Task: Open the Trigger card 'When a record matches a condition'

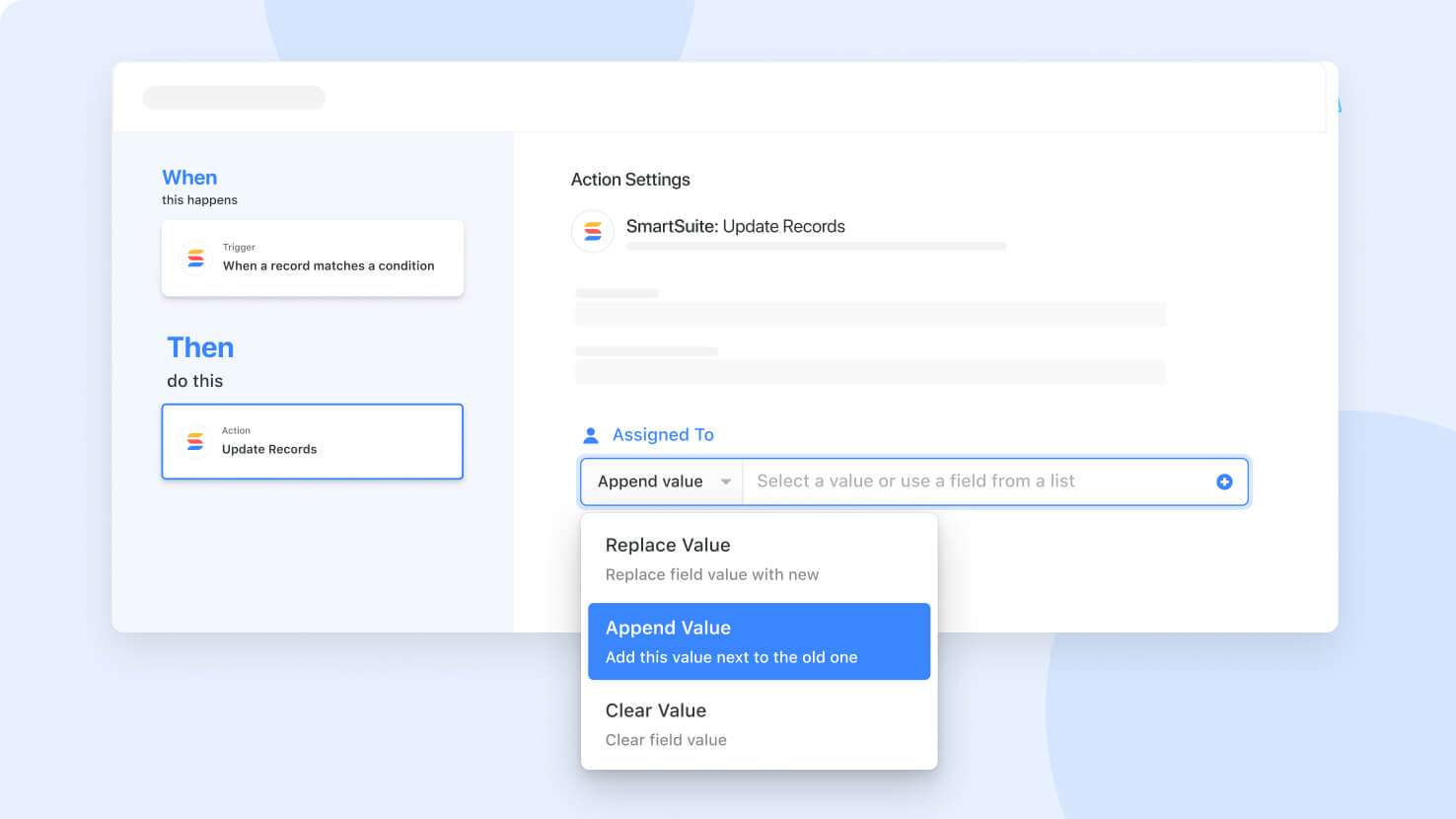Action: click(313, 259)
